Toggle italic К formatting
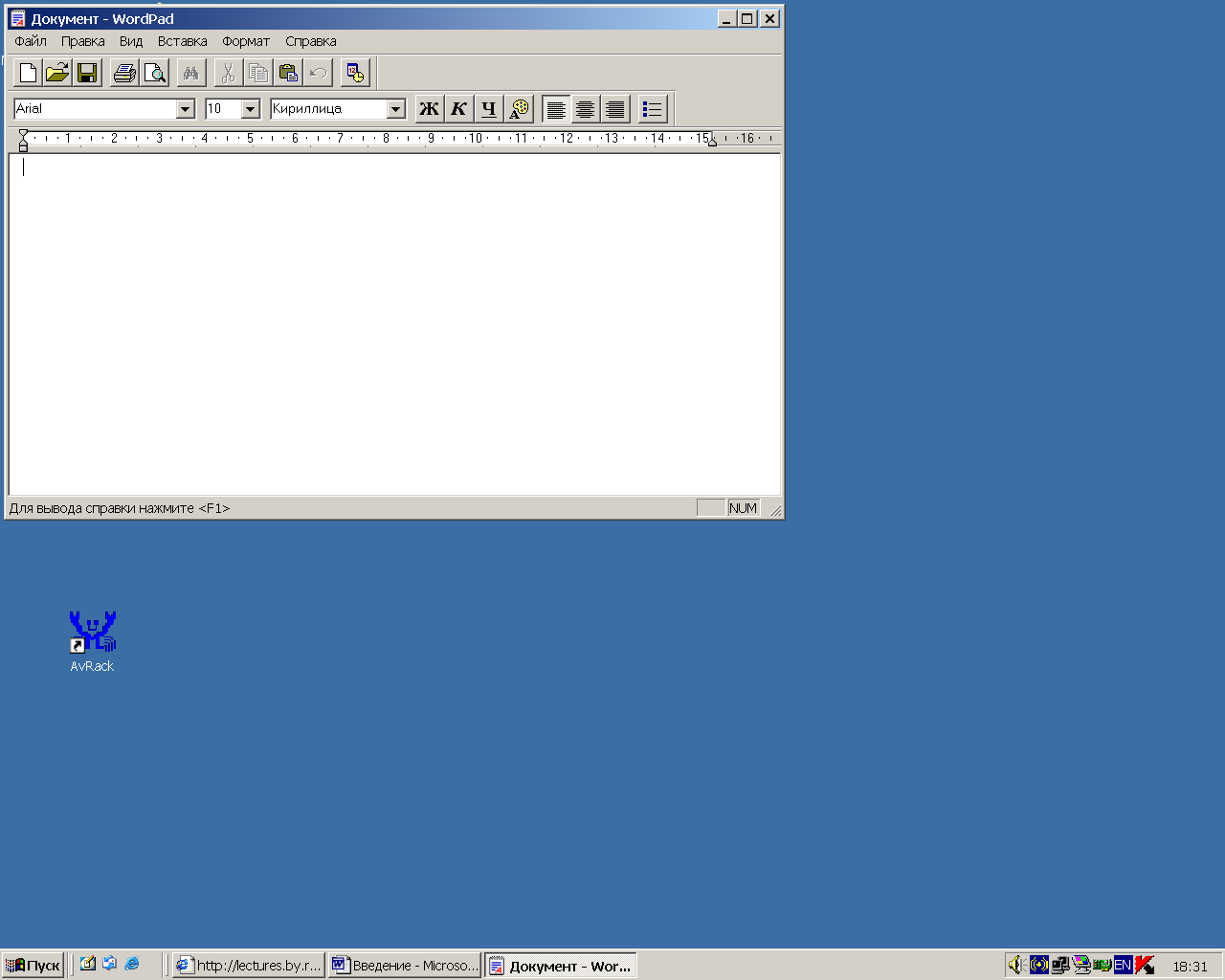 click(459, 109)
